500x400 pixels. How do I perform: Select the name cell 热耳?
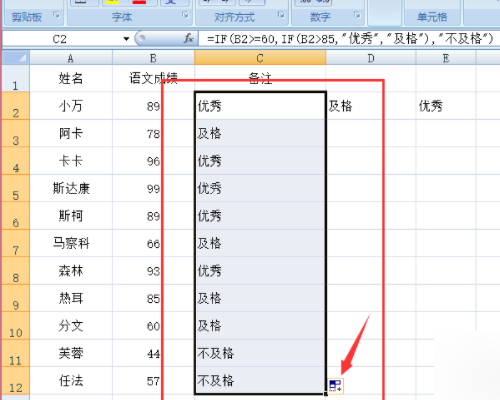tap(71, 298)
